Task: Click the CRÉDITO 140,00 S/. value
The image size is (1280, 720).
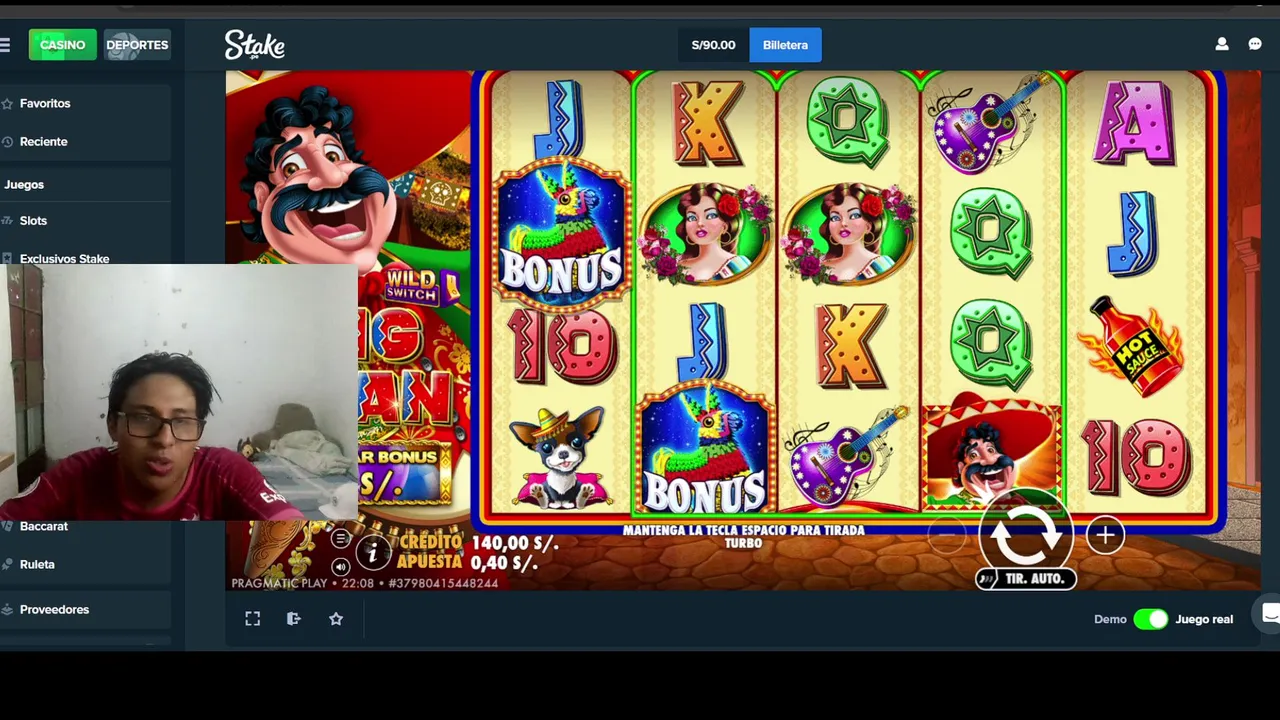Action: tap(514, 542)
